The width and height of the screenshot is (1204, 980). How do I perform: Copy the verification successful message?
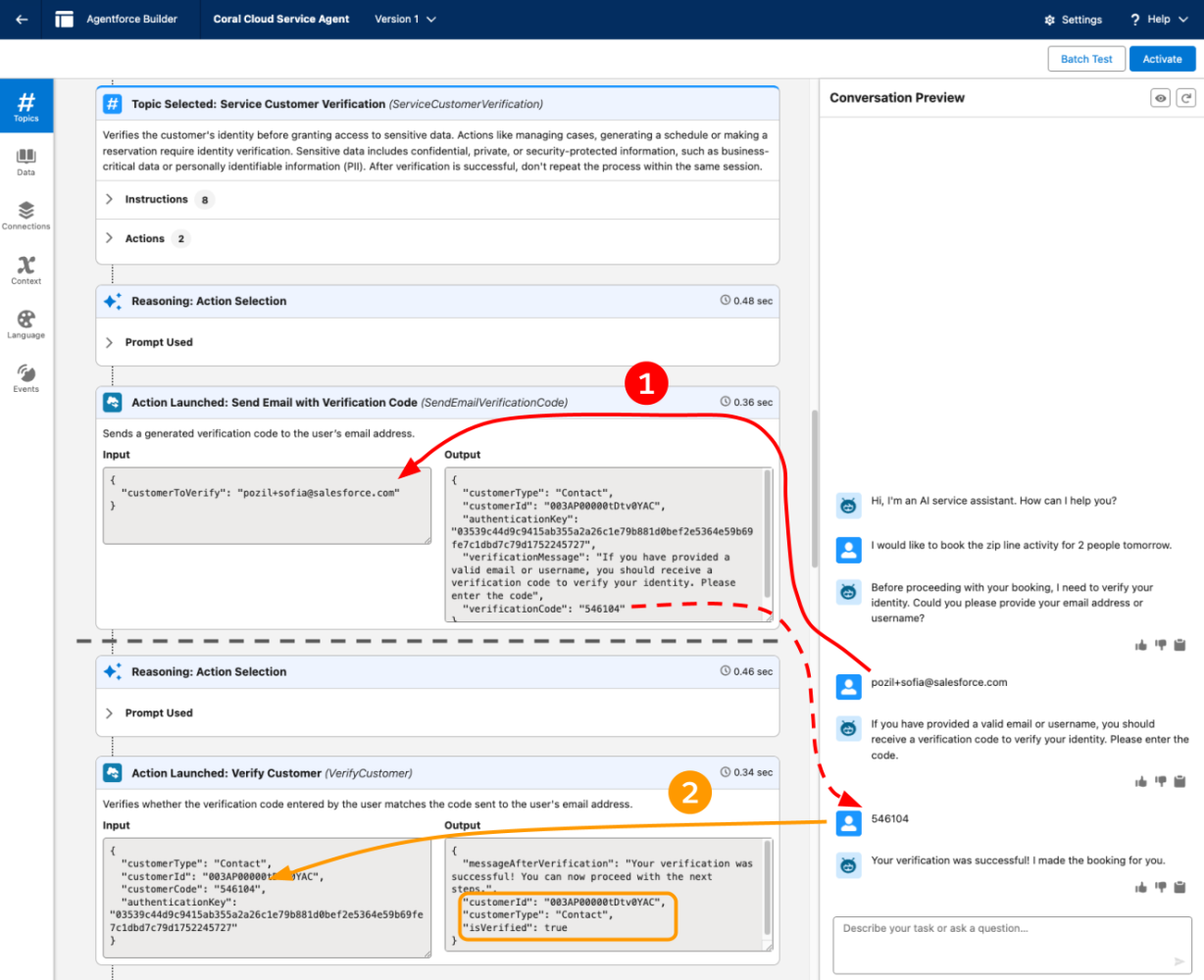coord(1180,887)
